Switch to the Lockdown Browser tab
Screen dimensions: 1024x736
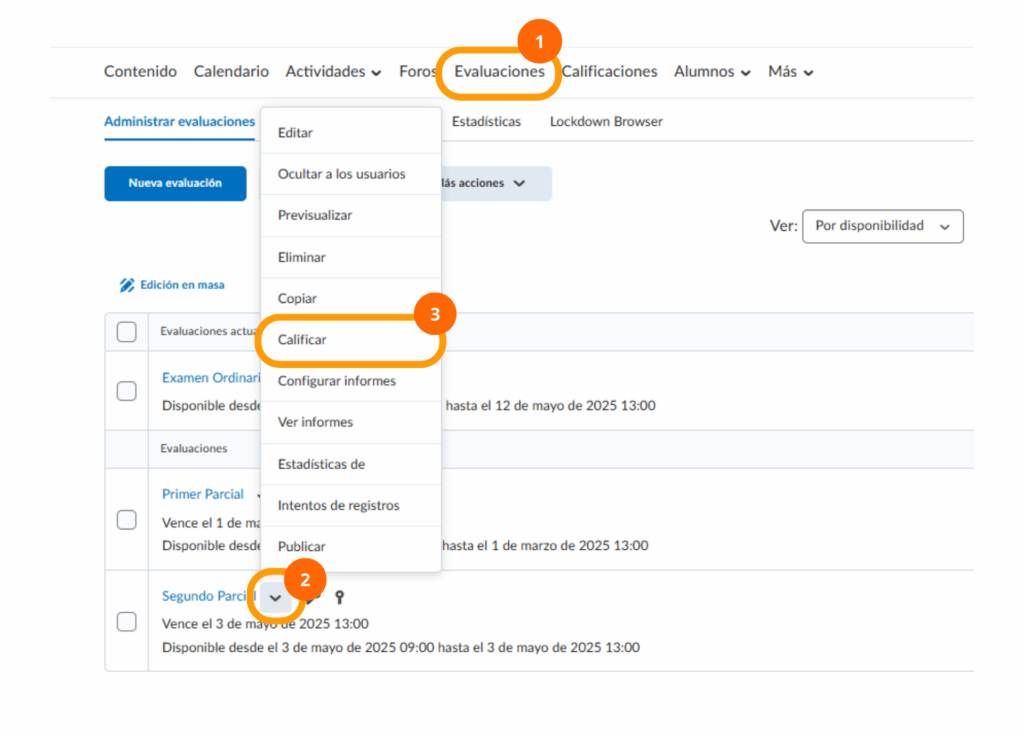tap(606, 122)
